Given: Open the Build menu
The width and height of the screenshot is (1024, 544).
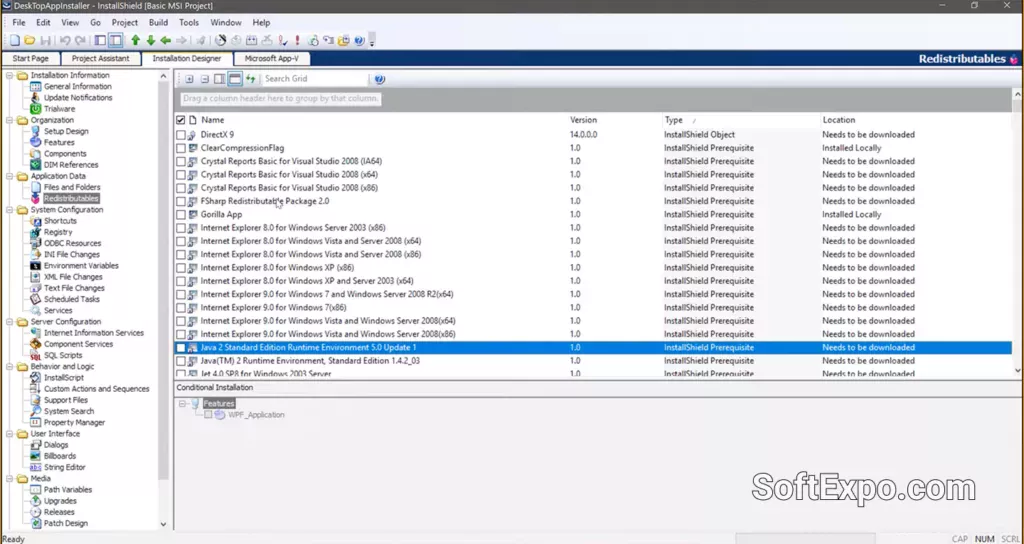Looking at the screenshot, I should pyautogui.click(x=158, y=22).
